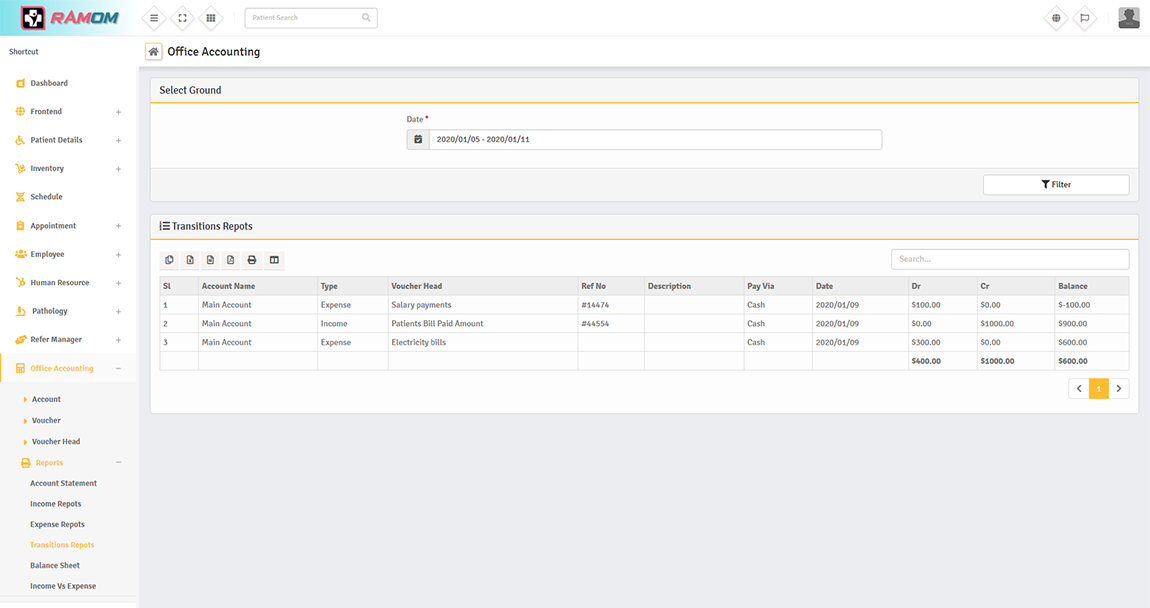Click the home icon beside Office Accounting
This screenshot has height=608, width=1150.
tap(153, 52)
